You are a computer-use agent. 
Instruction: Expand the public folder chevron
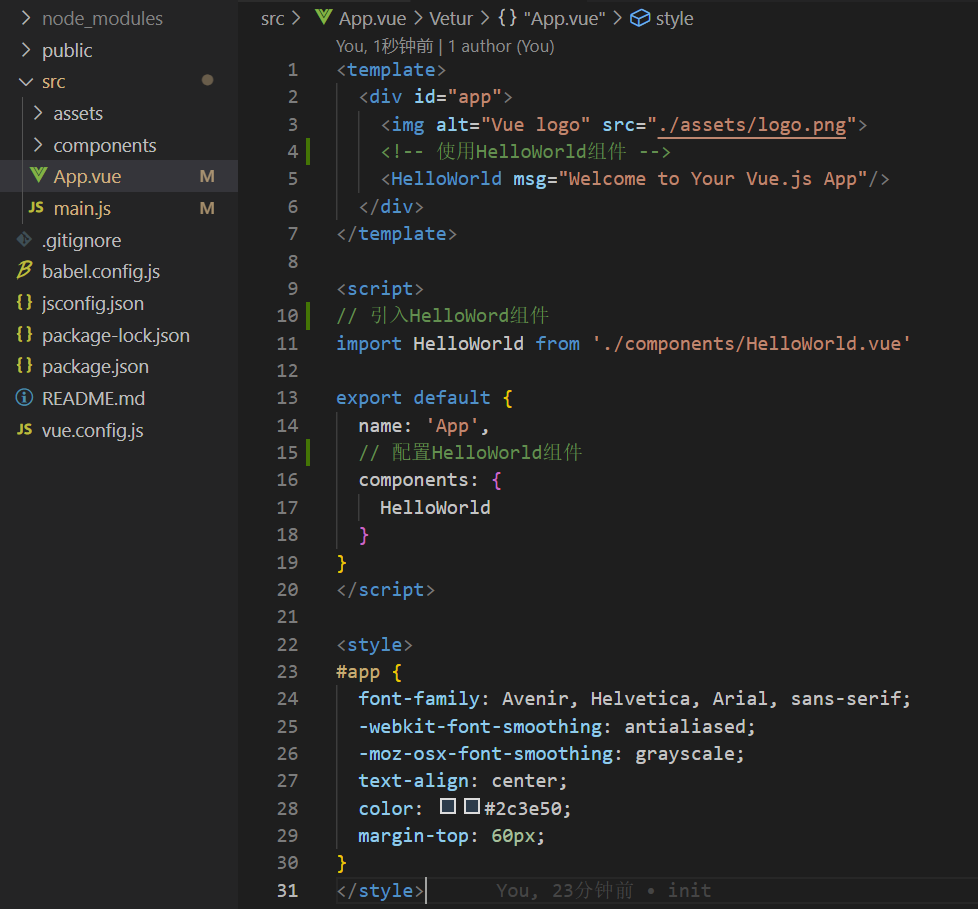[26, 50]
